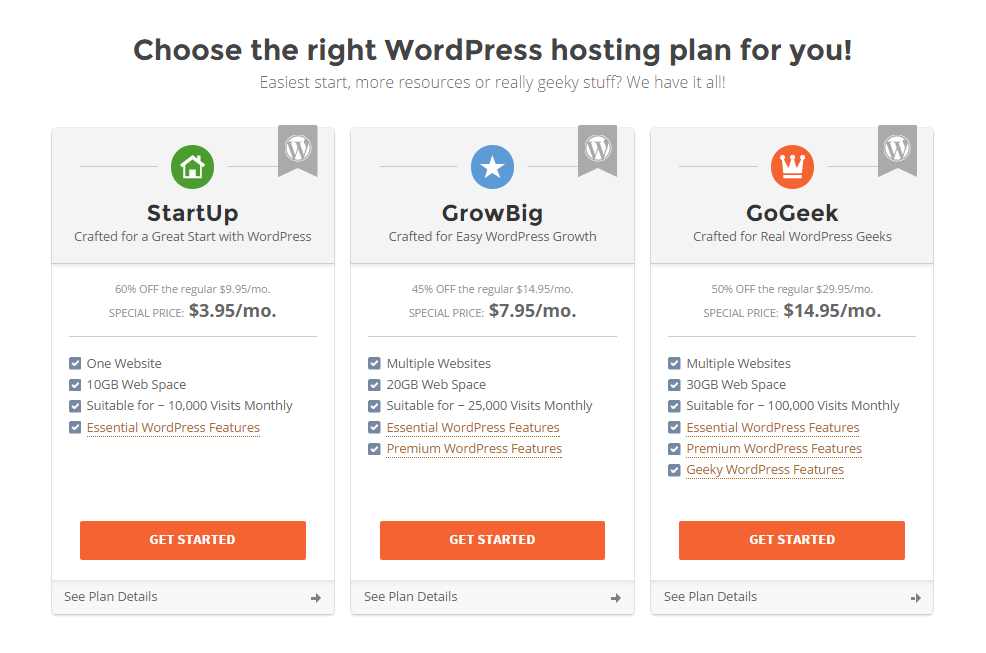The height and width of the screenshot is (653, 986).
Task: Open Essential WordPress Features link in StartUp
Action: click(173, 428)
